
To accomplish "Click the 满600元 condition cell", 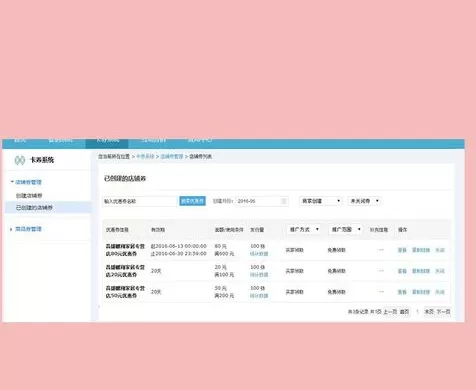I will tap(224, 254).
